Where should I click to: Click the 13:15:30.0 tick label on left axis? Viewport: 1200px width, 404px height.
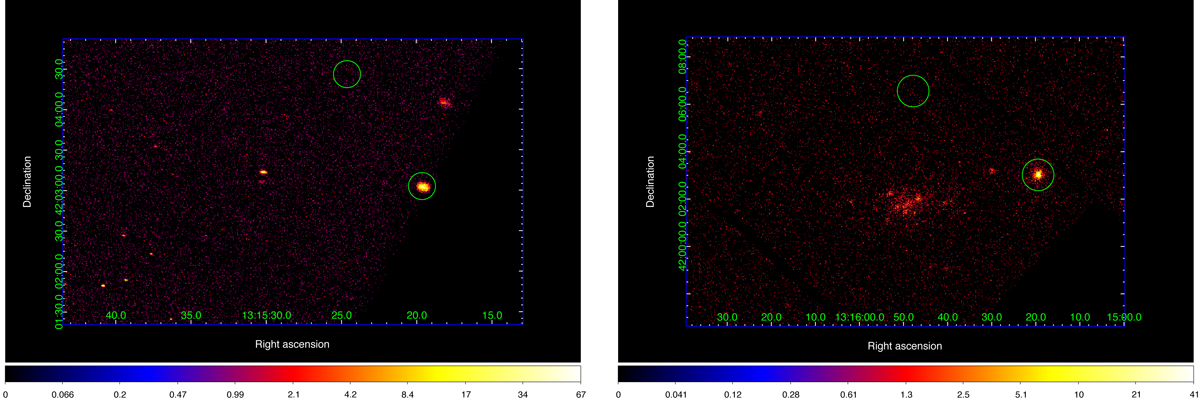(267, 316)
